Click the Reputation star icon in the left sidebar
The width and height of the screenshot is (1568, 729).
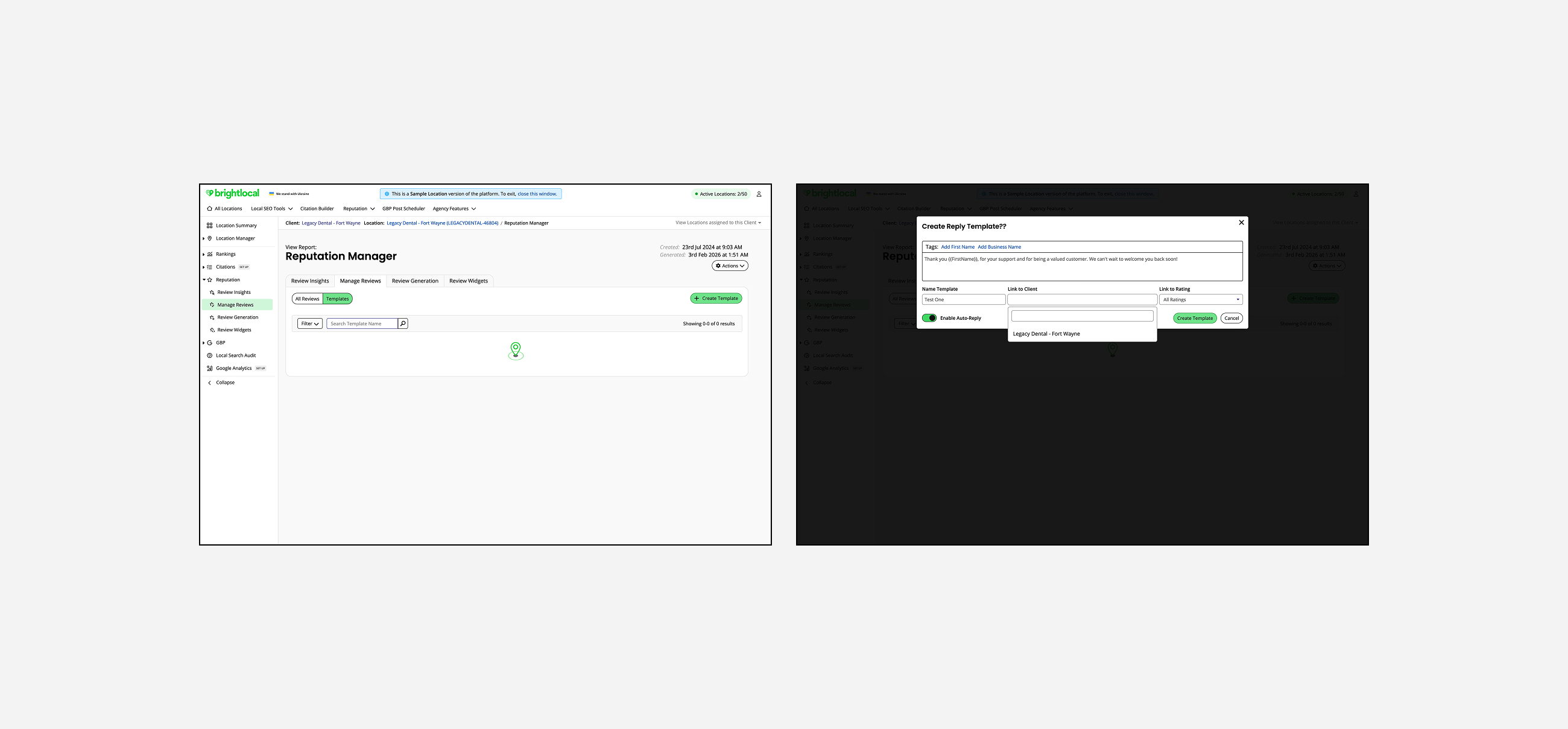click(209, 279)
